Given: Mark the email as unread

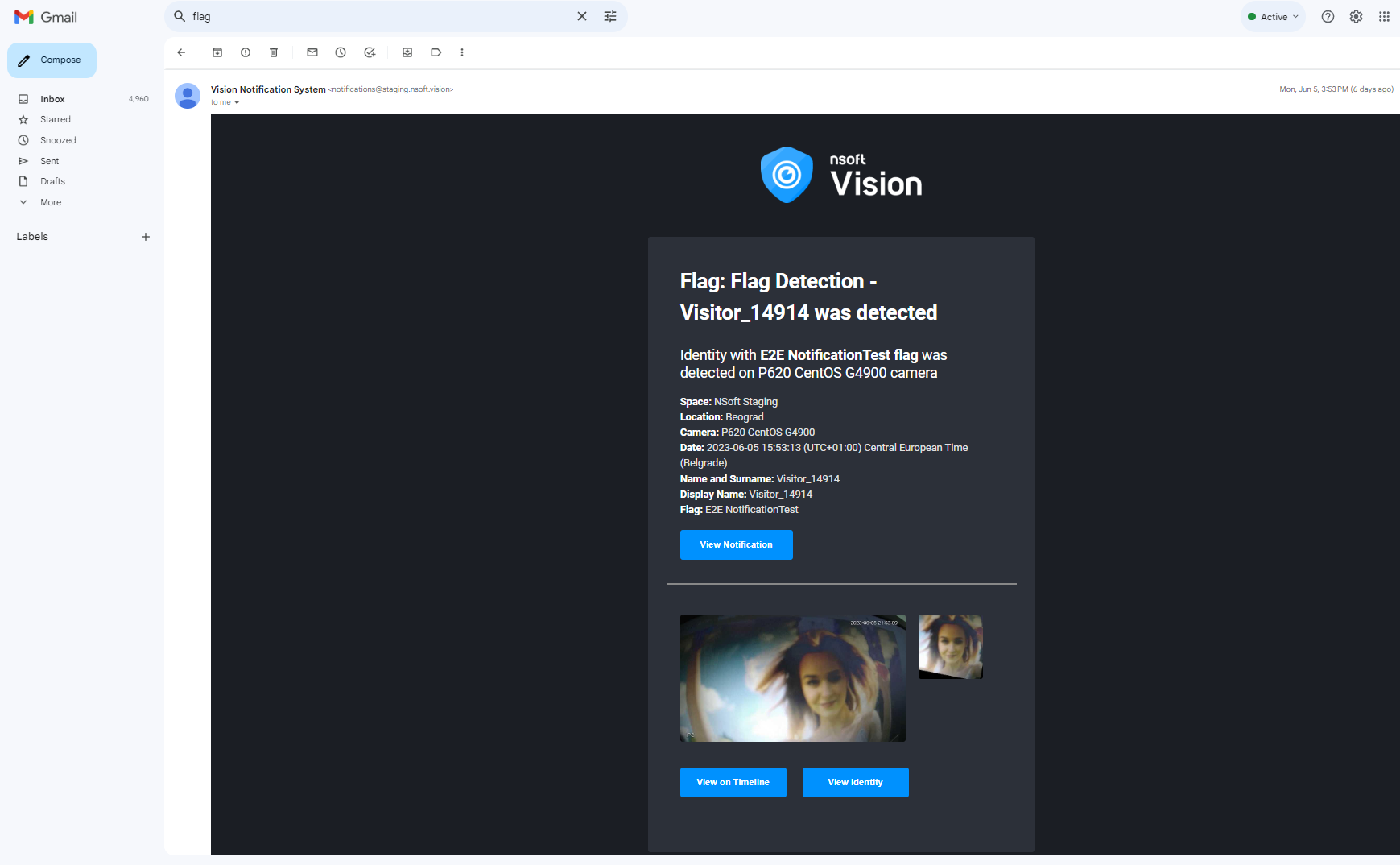Looking at the screenshot, I should [312, 52].
